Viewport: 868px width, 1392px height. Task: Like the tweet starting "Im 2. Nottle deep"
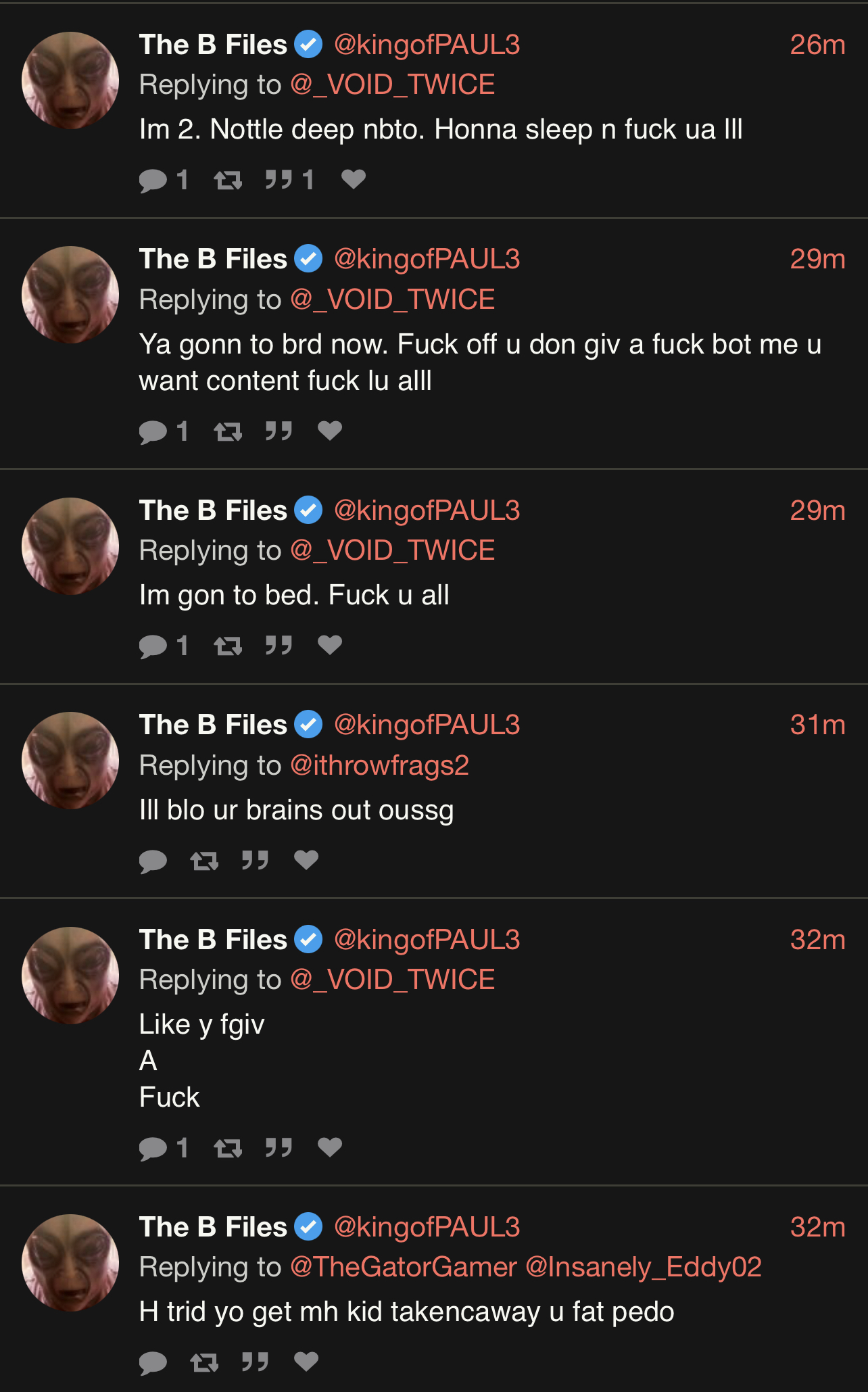click(x=353, y=179)
